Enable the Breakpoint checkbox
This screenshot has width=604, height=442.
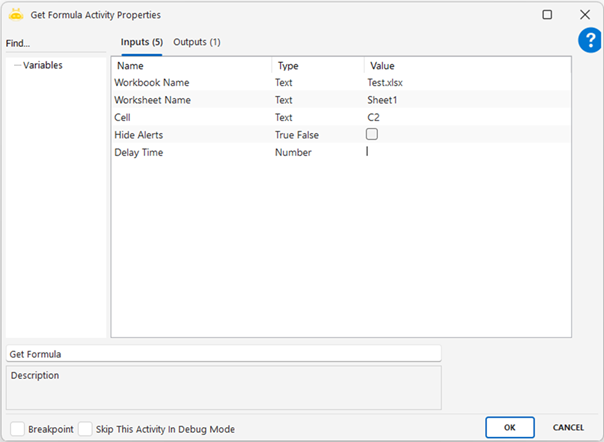pos(16,428)
